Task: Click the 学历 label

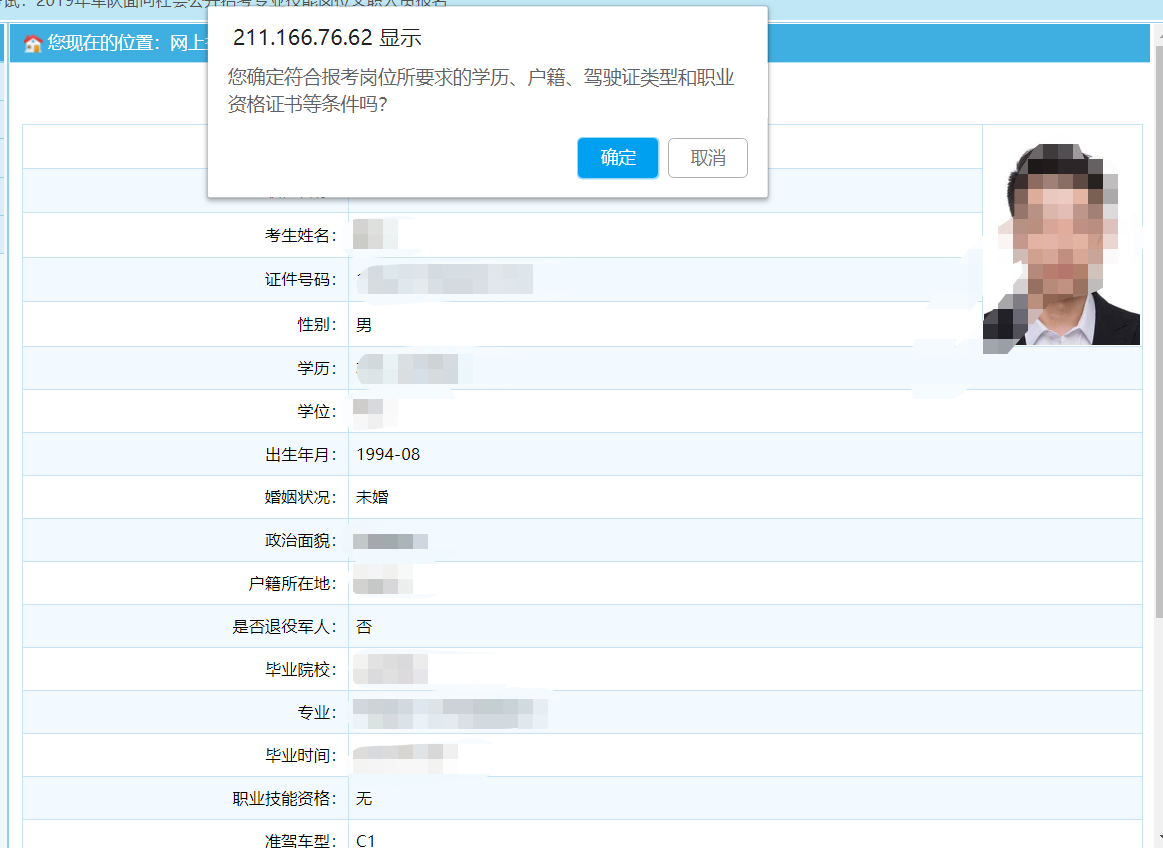Action: pyautogui.click(x=317, y=368)
